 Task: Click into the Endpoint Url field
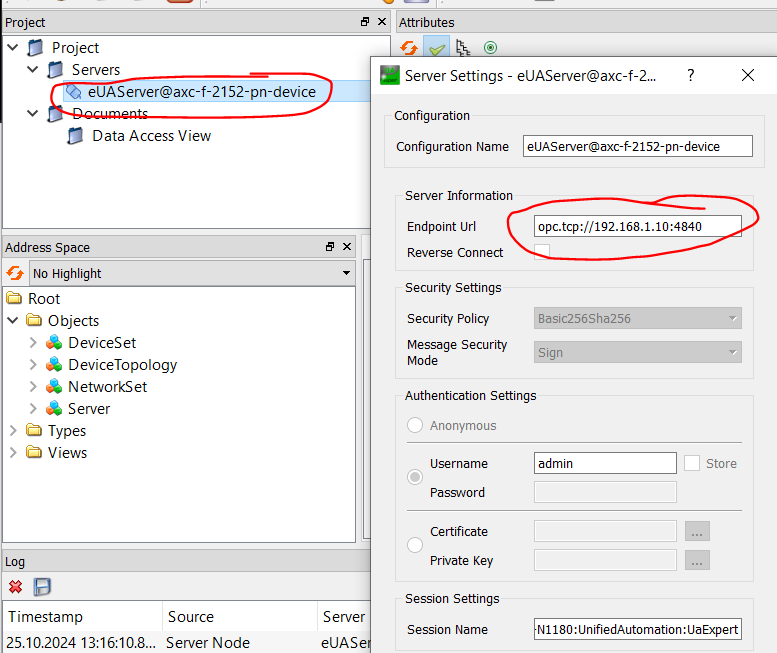(x=637, y=226)
